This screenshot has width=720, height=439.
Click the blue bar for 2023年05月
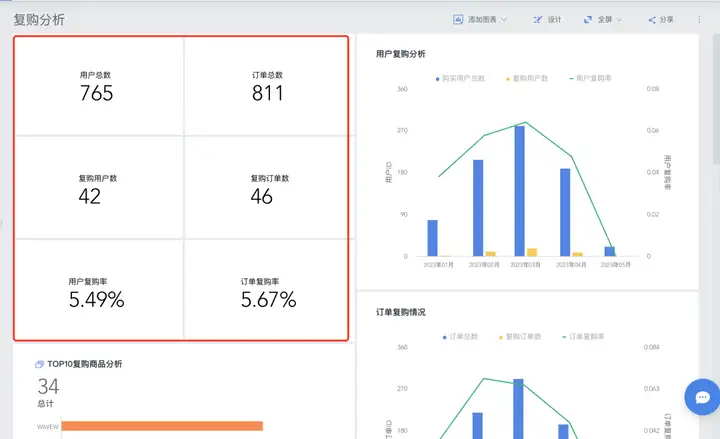(x=609, y=251)
